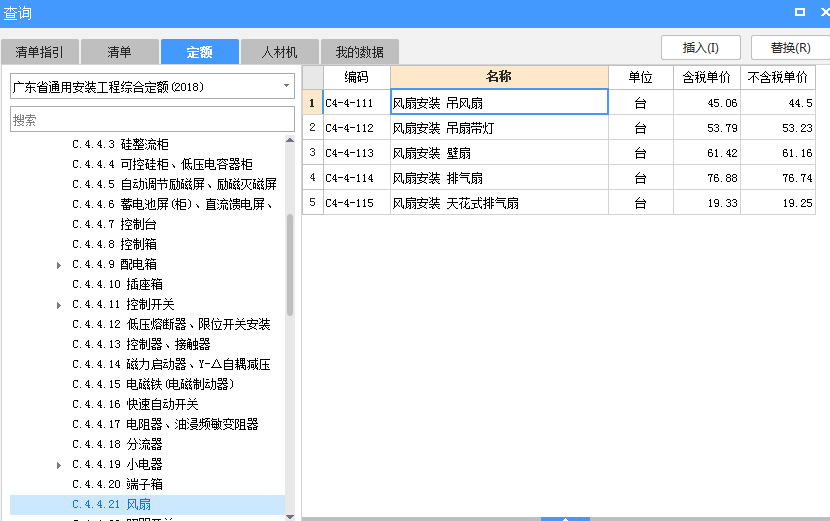Click the 风扇安装 排气扇 name cell

[499, 178]
